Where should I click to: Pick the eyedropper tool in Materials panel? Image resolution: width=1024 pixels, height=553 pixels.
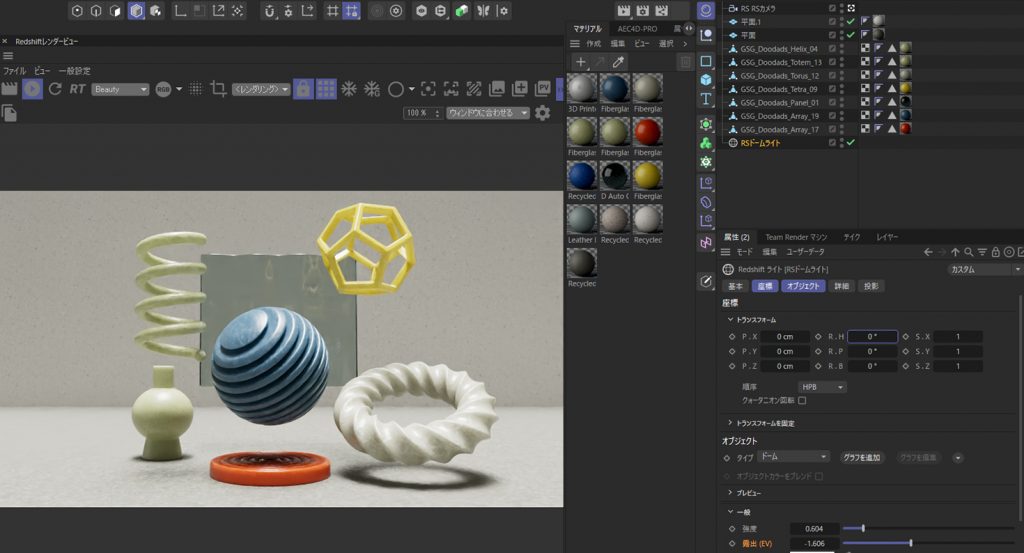click(618, 62)
